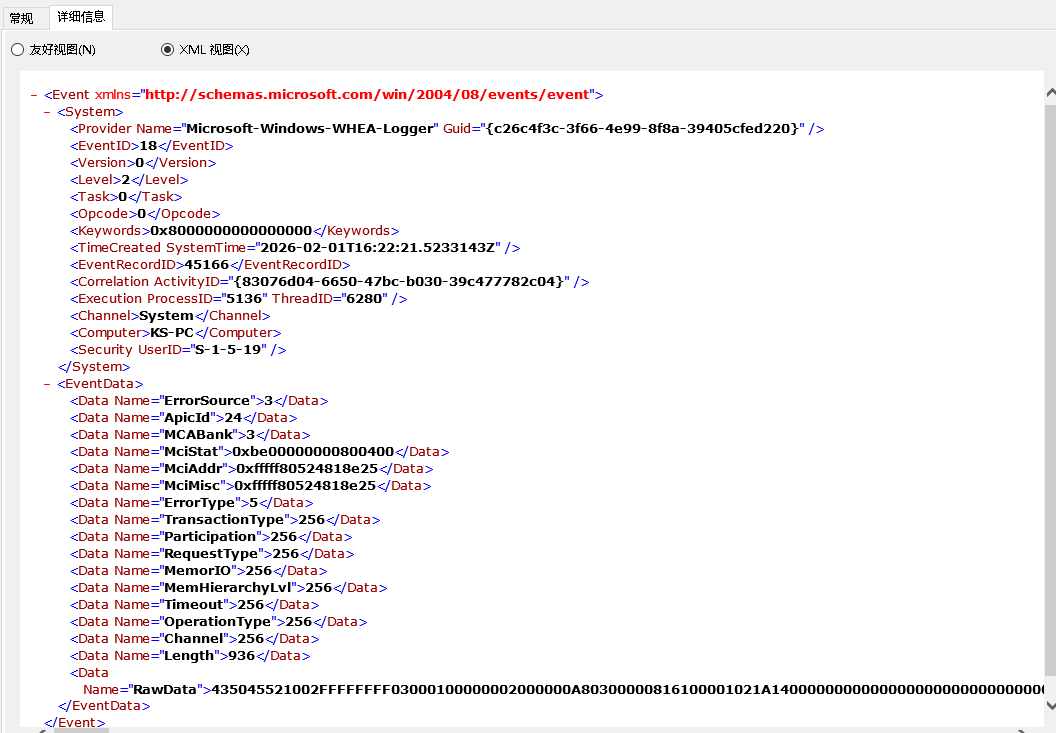Collapse the System XML node
The width and height of the screenshot is (1056, 733).
tap(46, 111)
